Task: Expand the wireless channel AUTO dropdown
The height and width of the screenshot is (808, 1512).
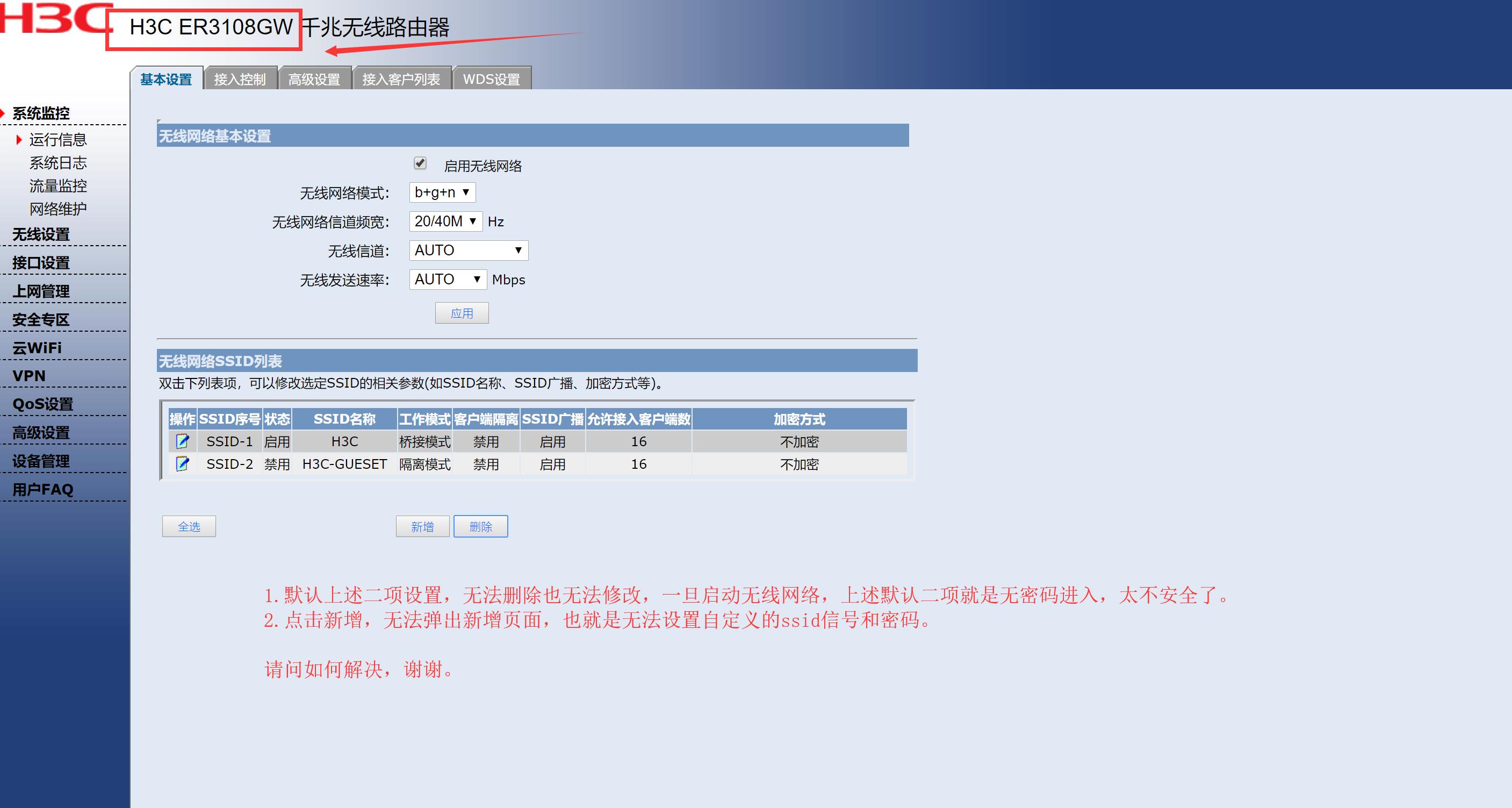Action: [x=469, y=251]
